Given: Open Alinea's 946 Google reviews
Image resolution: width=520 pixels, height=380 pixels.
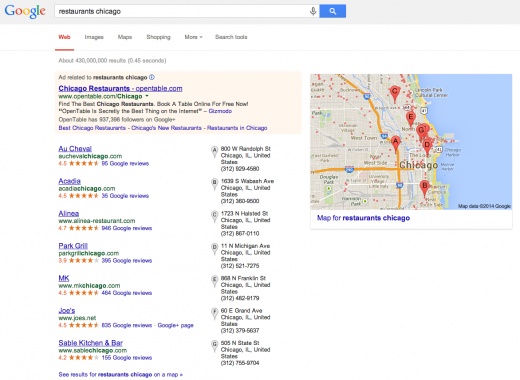Looking at the screenshot, I should (x=127, y=228).
